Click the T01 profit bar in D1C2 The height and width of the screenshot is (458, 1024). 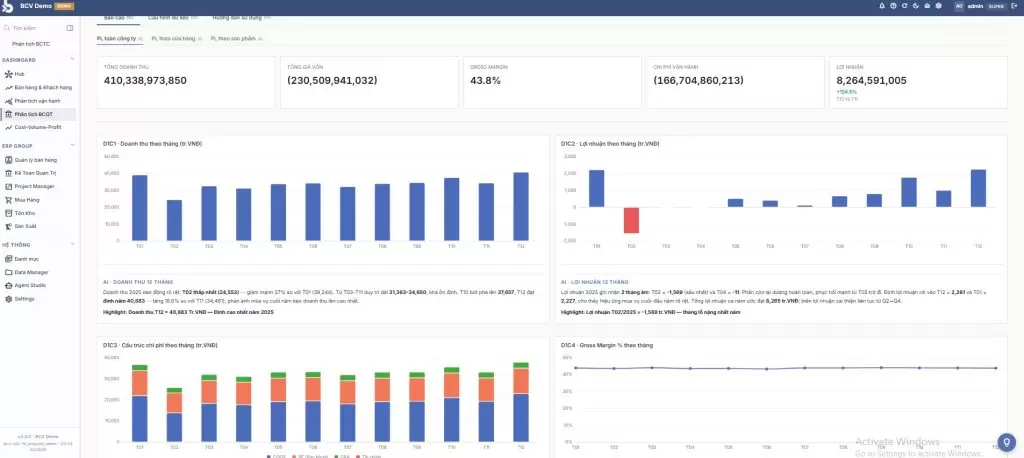[596, 189]
